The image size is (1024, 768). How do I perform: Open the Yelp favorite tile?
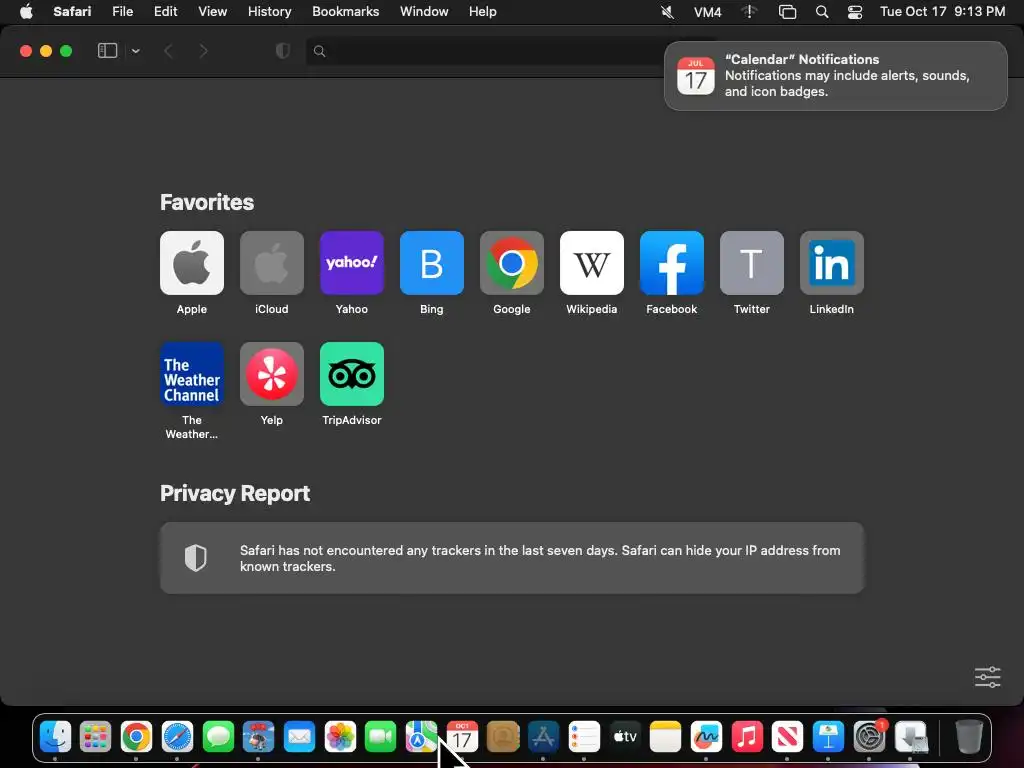tap(272, 374)
